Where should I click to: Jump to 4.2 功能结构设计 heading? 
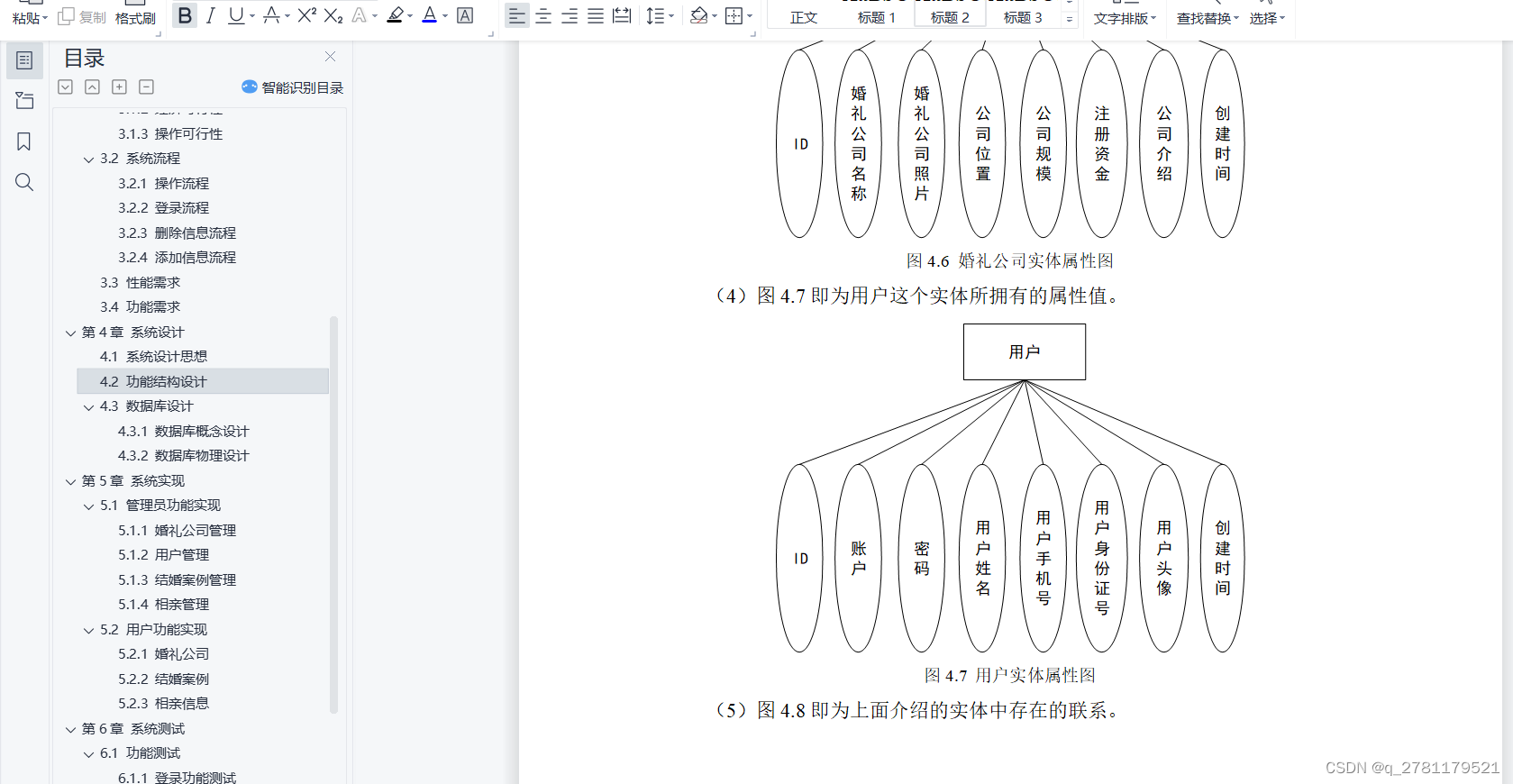[x=203, y=381]
